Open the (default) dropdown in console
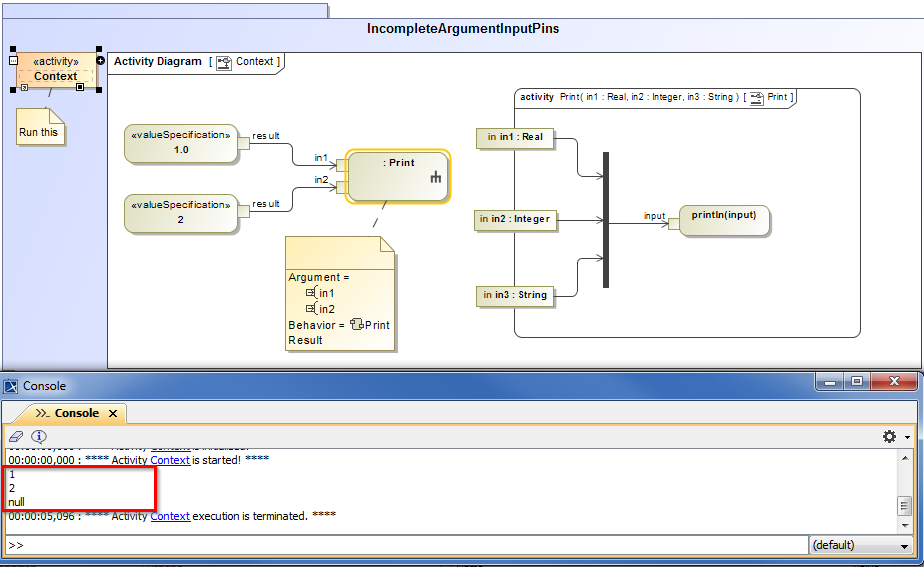 point(860,545)
